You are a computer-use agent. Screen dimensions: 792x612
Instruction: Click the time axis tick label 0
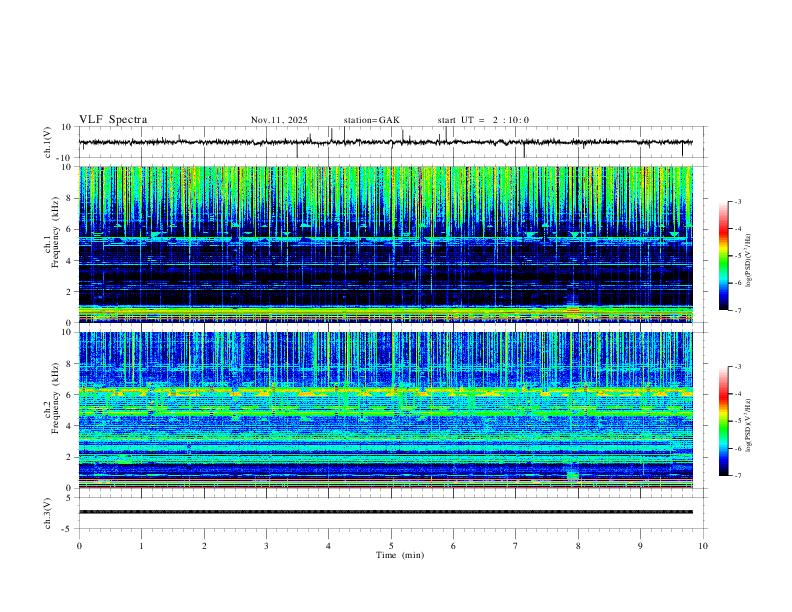coord(79,546)
